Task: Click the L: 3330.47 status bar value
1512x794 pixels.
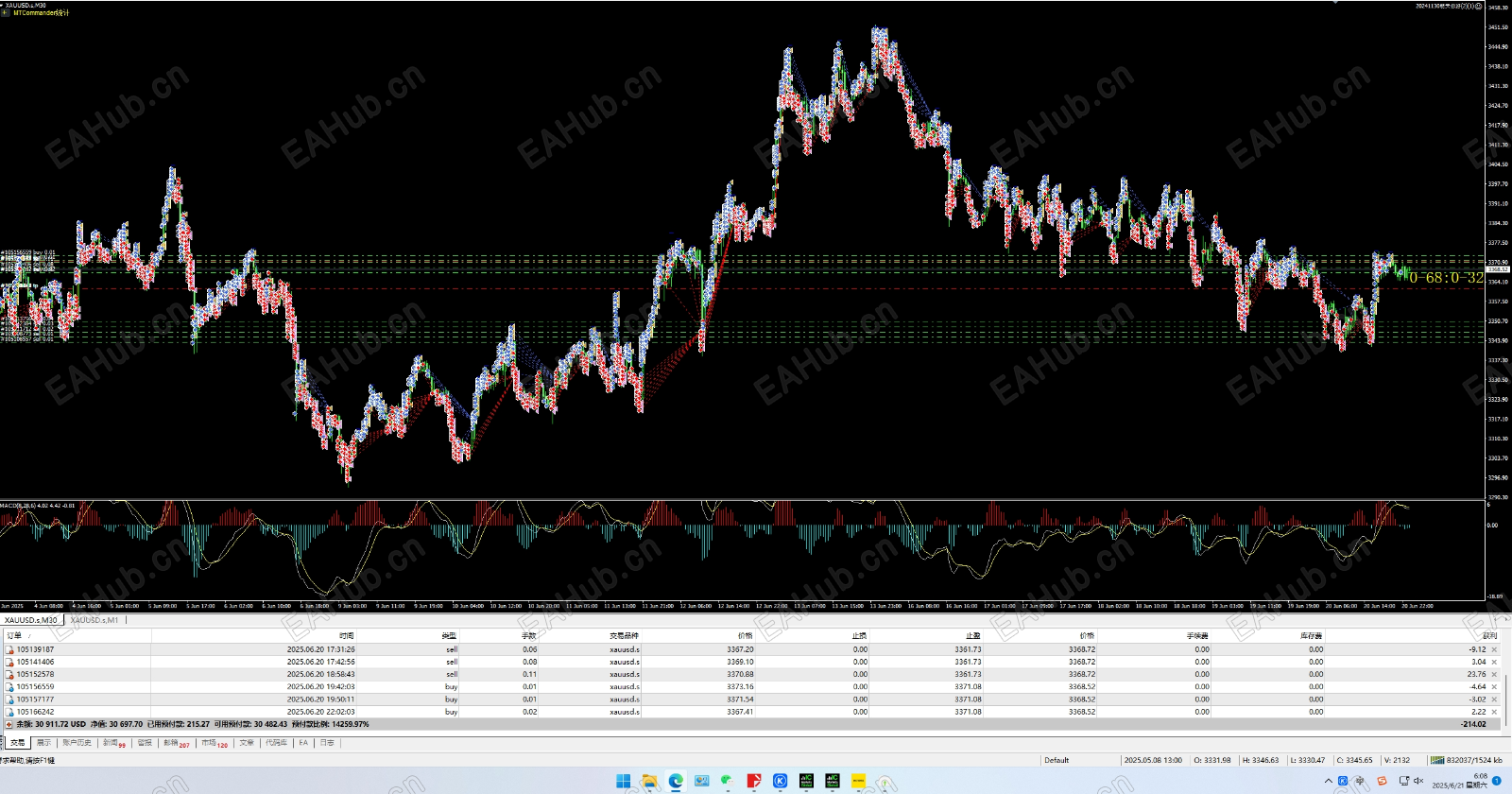Action: click(1308, 760)
